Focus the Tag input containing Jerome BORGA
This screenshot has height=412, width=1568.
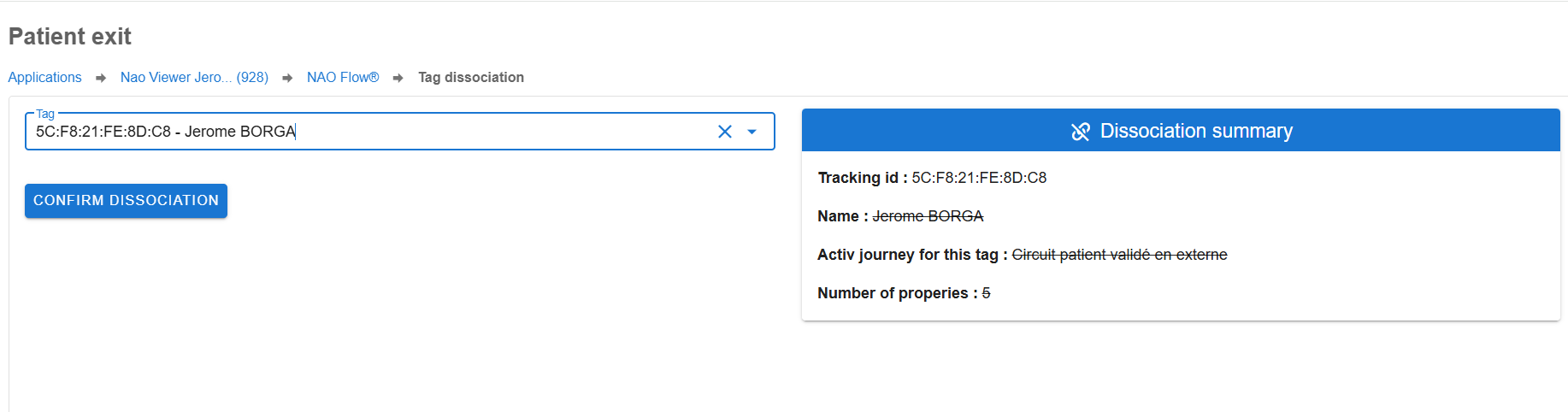[x=368, y=132]
